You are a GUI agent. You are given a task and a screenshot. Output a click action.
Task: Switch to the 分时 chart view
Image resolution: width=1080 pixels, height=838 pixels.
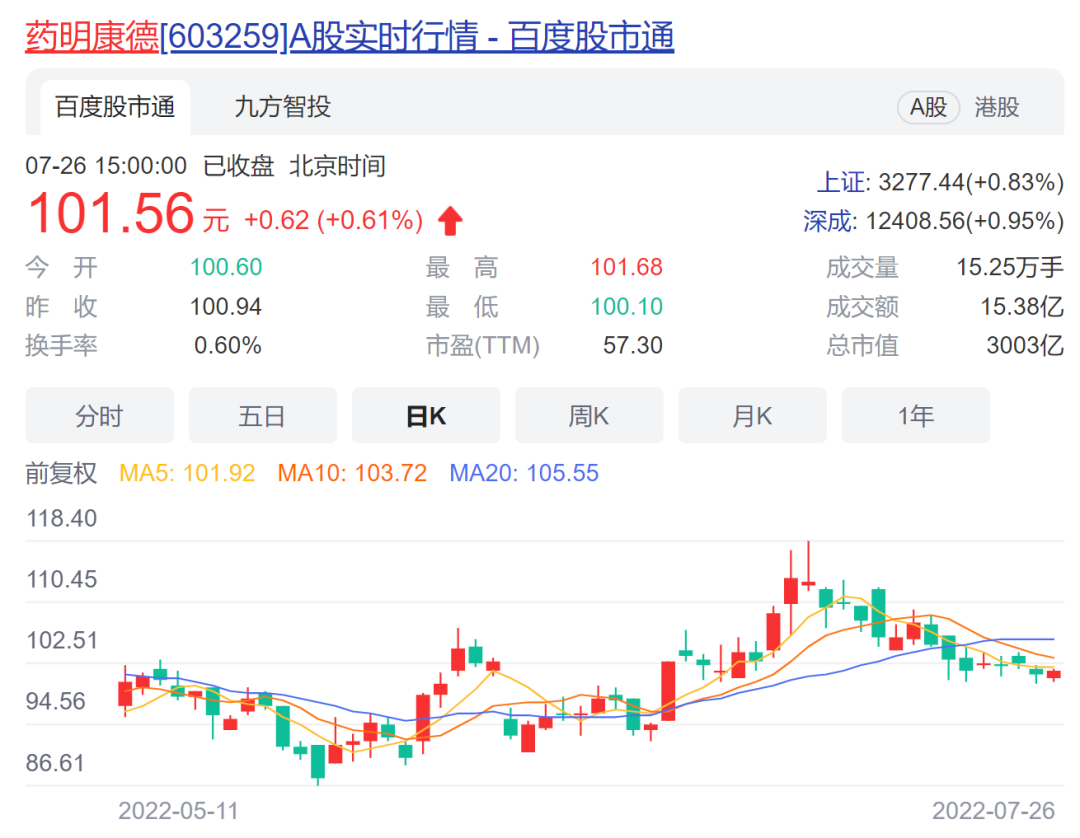click(99, 415)
